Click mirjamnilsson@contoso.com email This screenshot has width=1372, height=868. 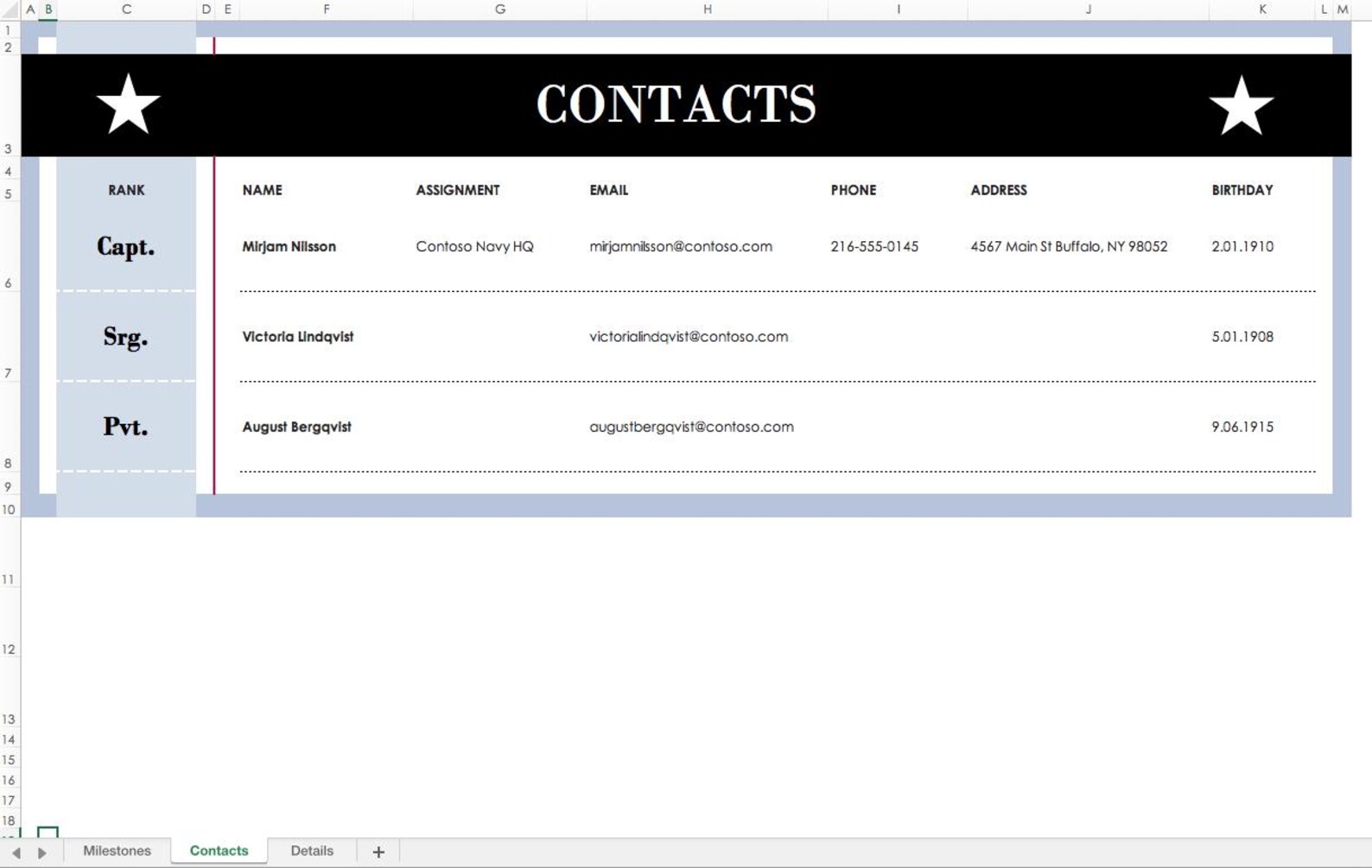[681, 247]
